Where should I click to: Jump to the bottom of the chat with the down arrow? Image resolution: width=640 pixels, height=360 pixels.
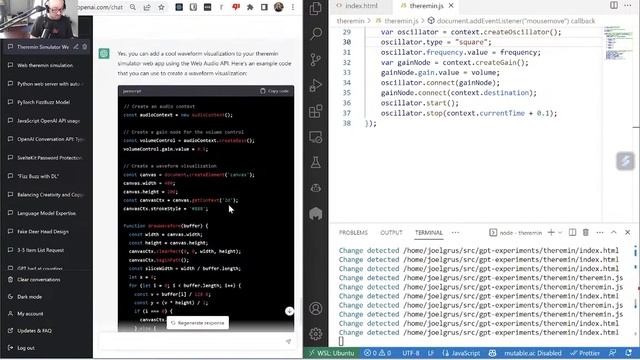pos(289,311)
